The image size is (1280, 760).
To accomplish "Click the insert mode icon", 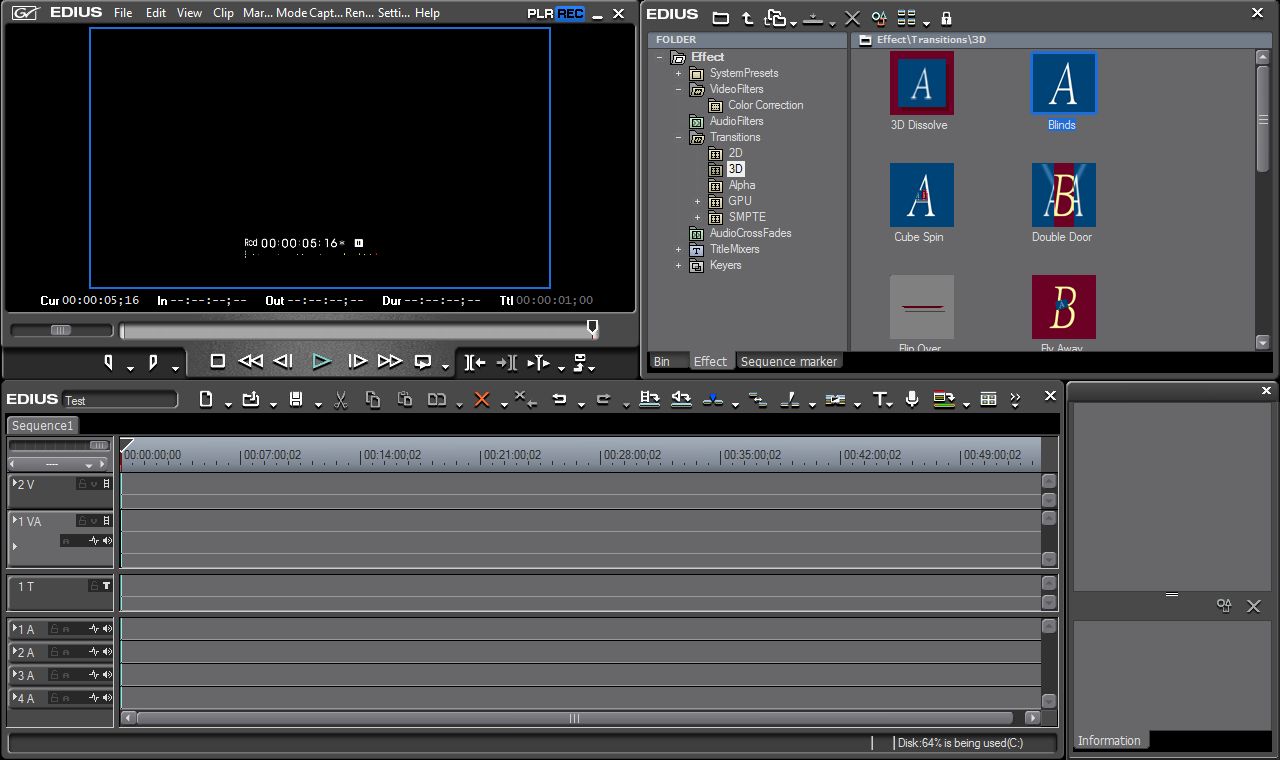I will coord(649,399).
